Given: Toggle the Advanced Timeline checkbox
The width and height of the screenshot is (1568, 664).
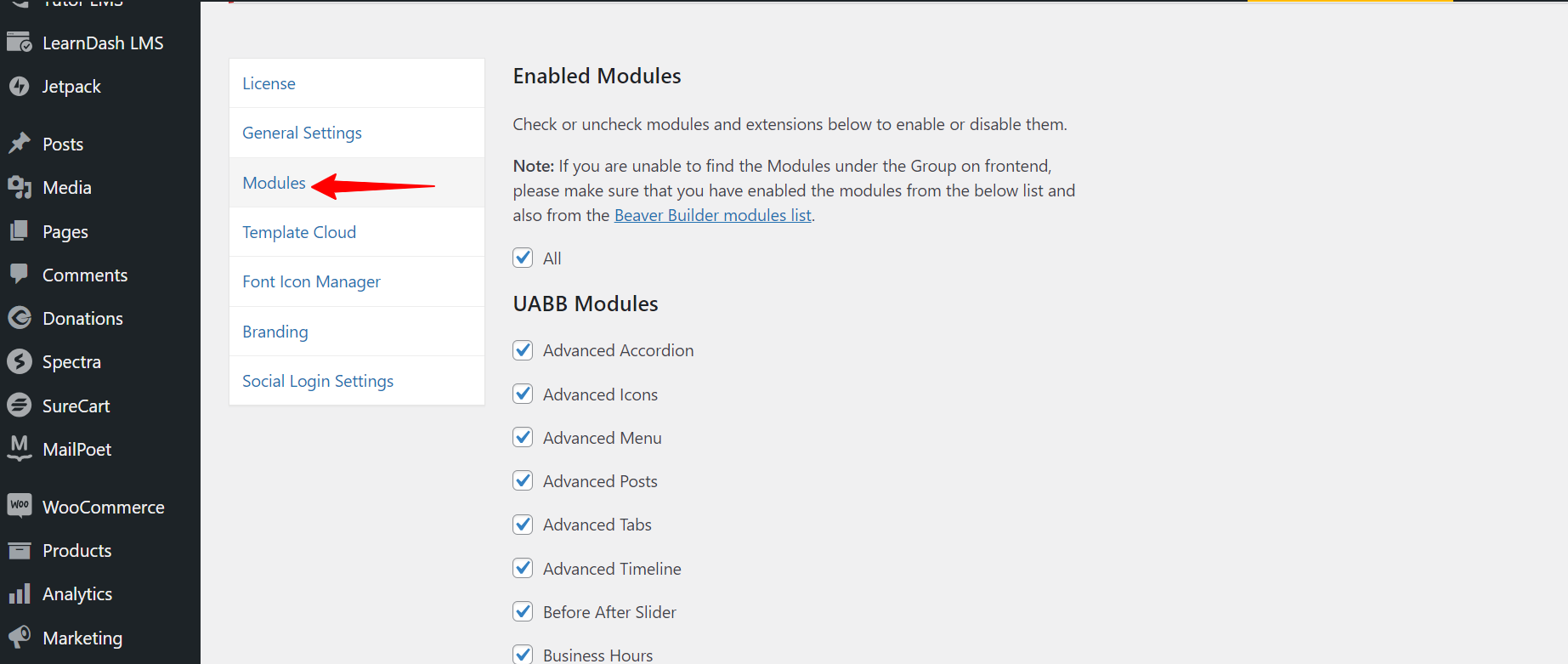Looking at the screenshot, I should 523,568.
